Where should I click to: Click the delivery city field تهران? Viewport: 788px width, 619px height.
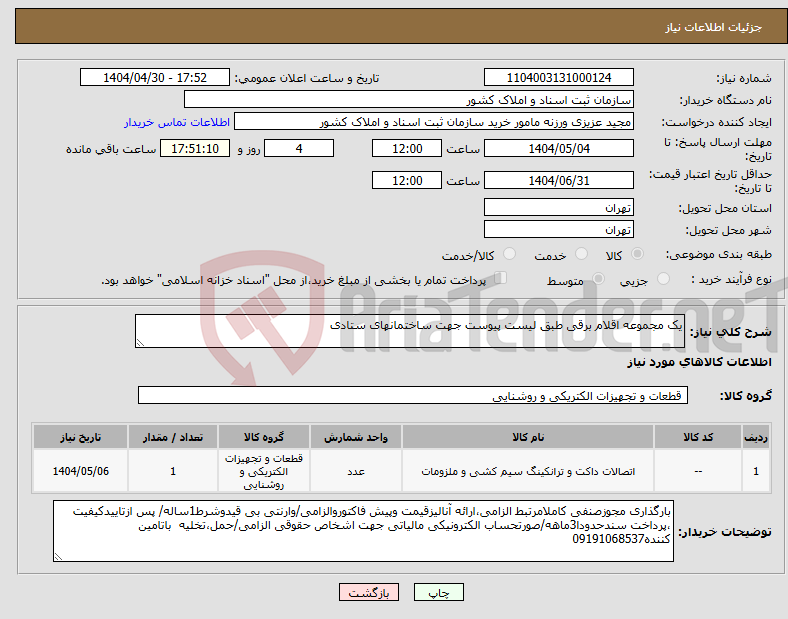pyautogui.click(x=558, y=230)
